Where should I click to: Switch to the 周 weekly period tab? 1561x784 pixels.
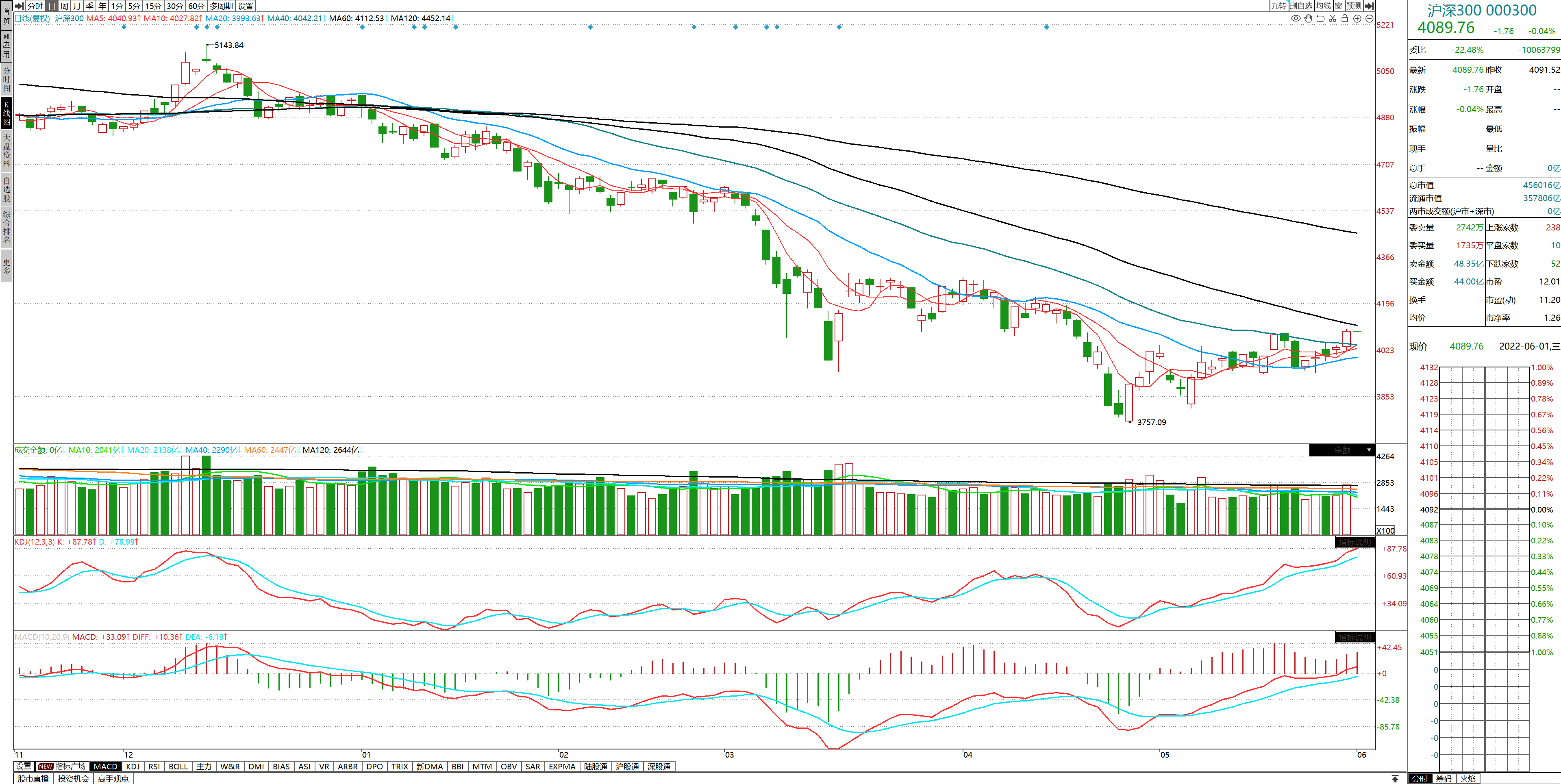(64, 6)
